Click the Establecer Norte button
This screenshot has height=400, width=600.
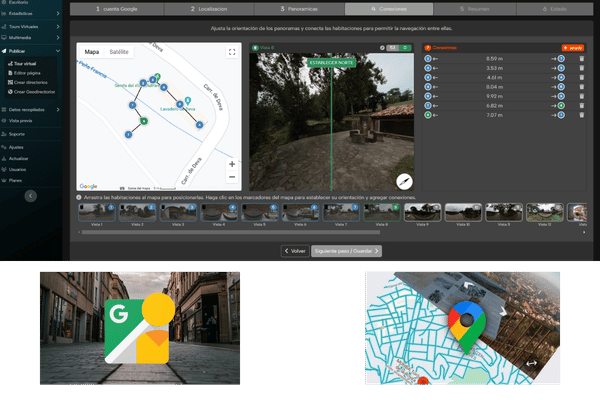pyautogui.click(x=331, y=63)
